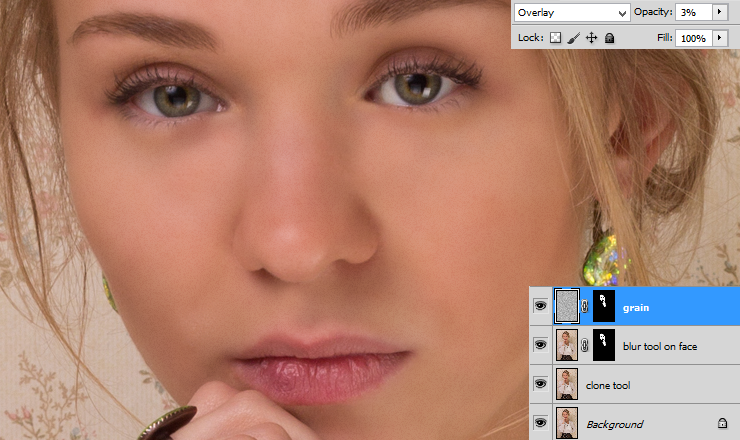Select the grain layer thumbnail

tap(566, 306)
